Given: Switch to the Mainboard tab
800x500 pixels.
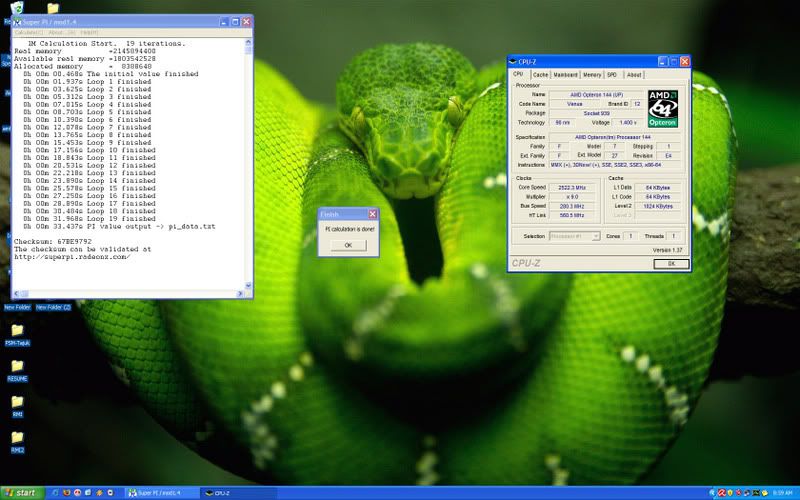Looking at the screenshot, I should tap(566, 74).
